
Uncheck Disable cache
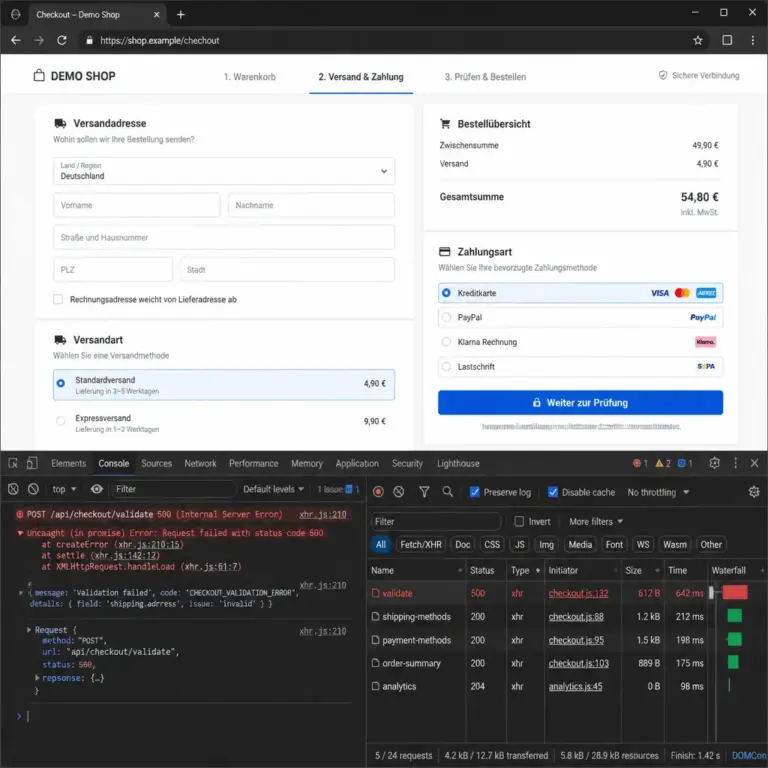(x=552, y=492)
